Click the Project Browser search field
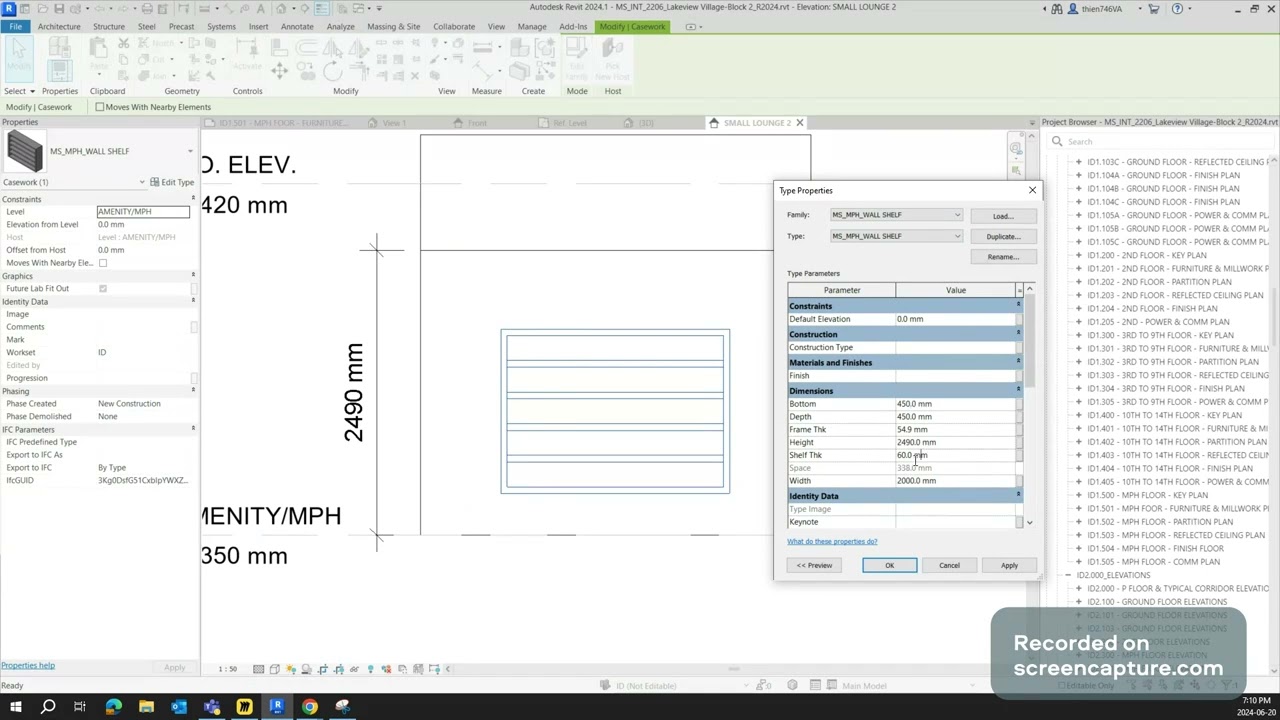This screenshot has height=720, width=1280. [1160, 141]
